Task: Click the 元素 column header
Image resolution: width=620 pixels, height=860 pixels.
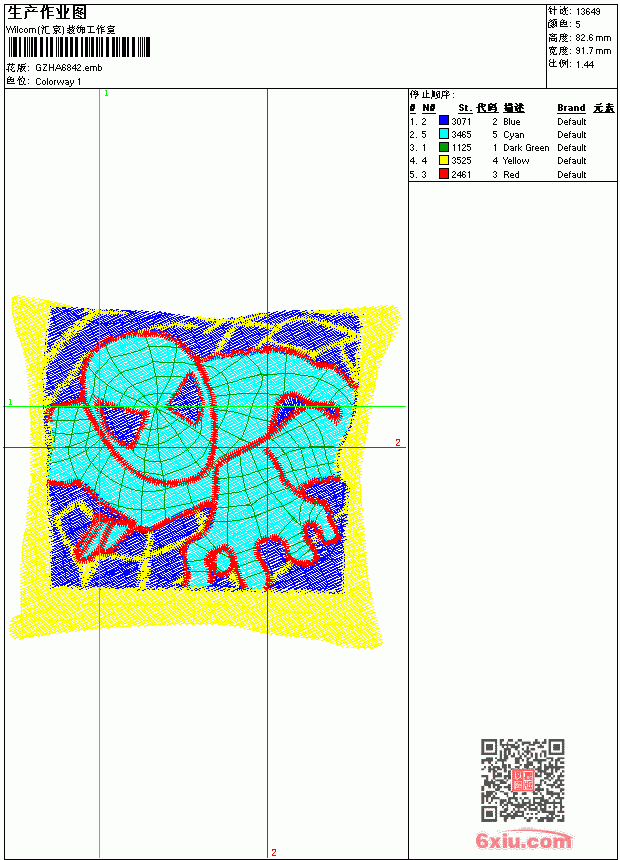Action: (604, 108)
